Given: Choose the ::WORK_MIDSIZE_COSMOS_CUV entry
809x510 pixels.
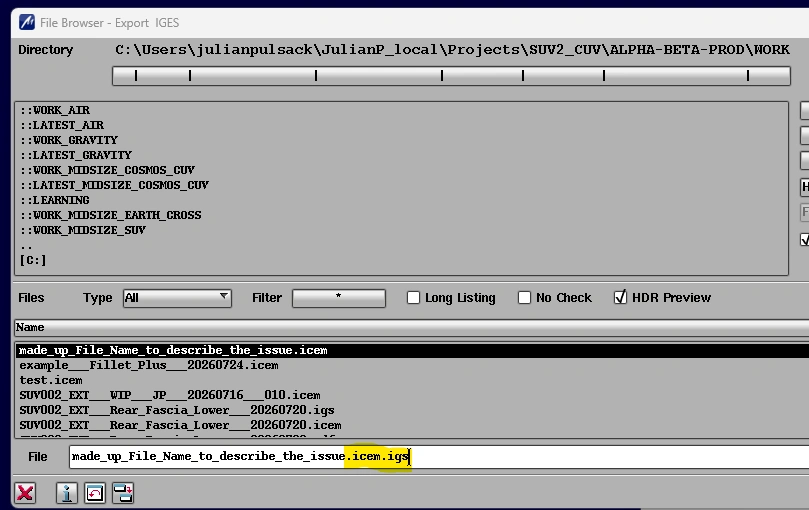Looking at the screenshot, I should coord(107,170).
